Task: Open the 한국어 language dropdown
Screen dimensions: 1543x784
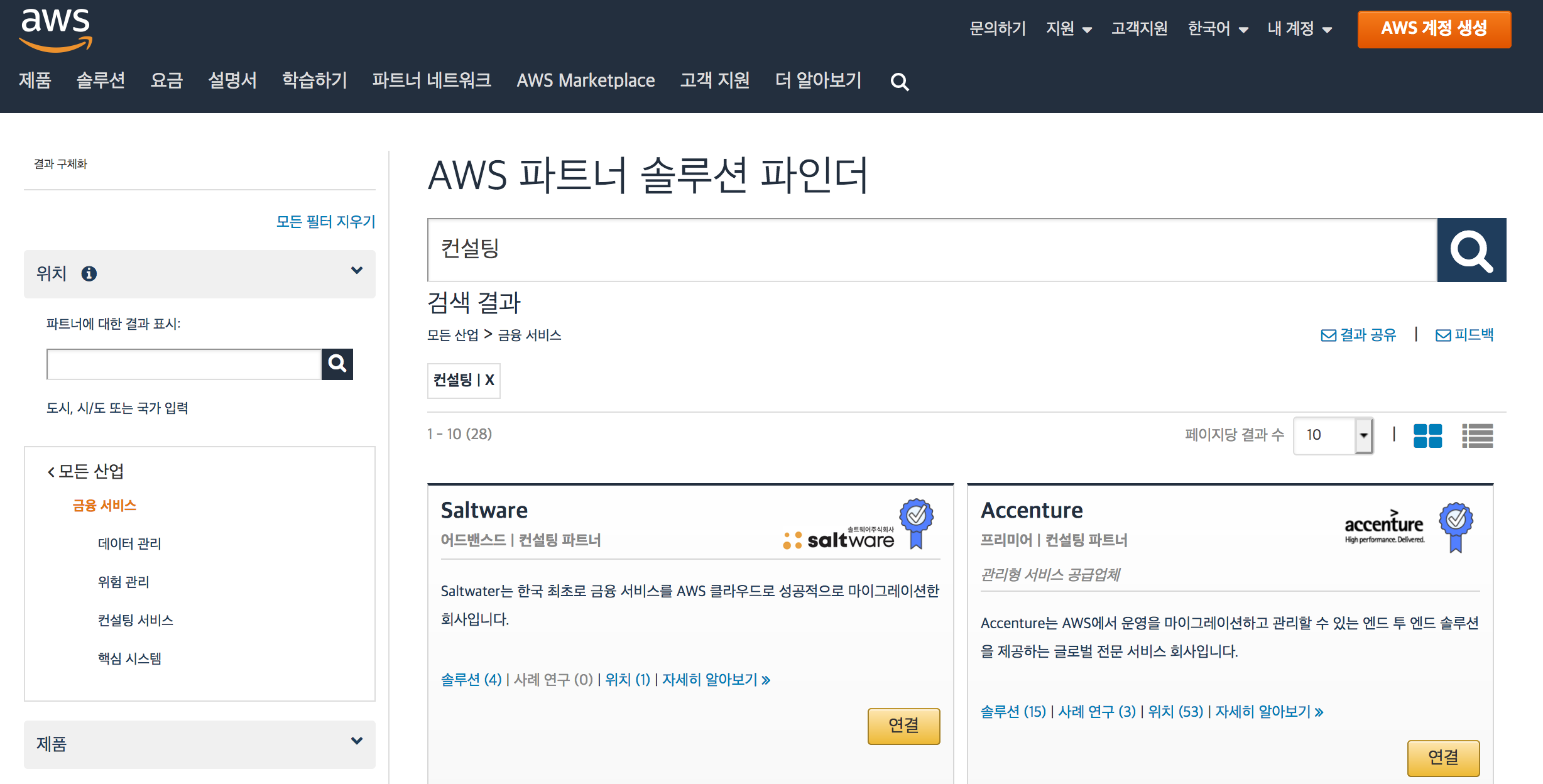Action: click(1218, 28)
